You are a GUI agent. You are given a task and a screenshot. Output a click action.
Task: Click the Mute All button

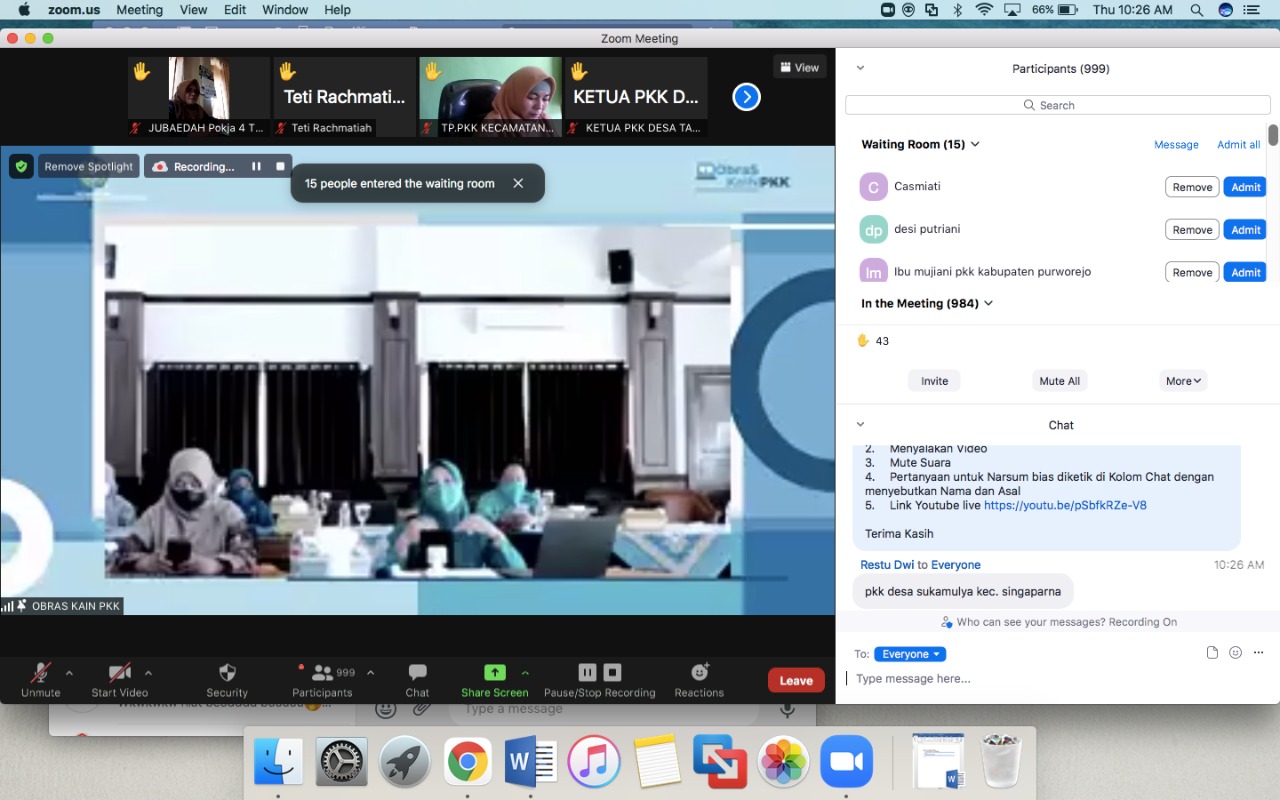[1059, 381]
